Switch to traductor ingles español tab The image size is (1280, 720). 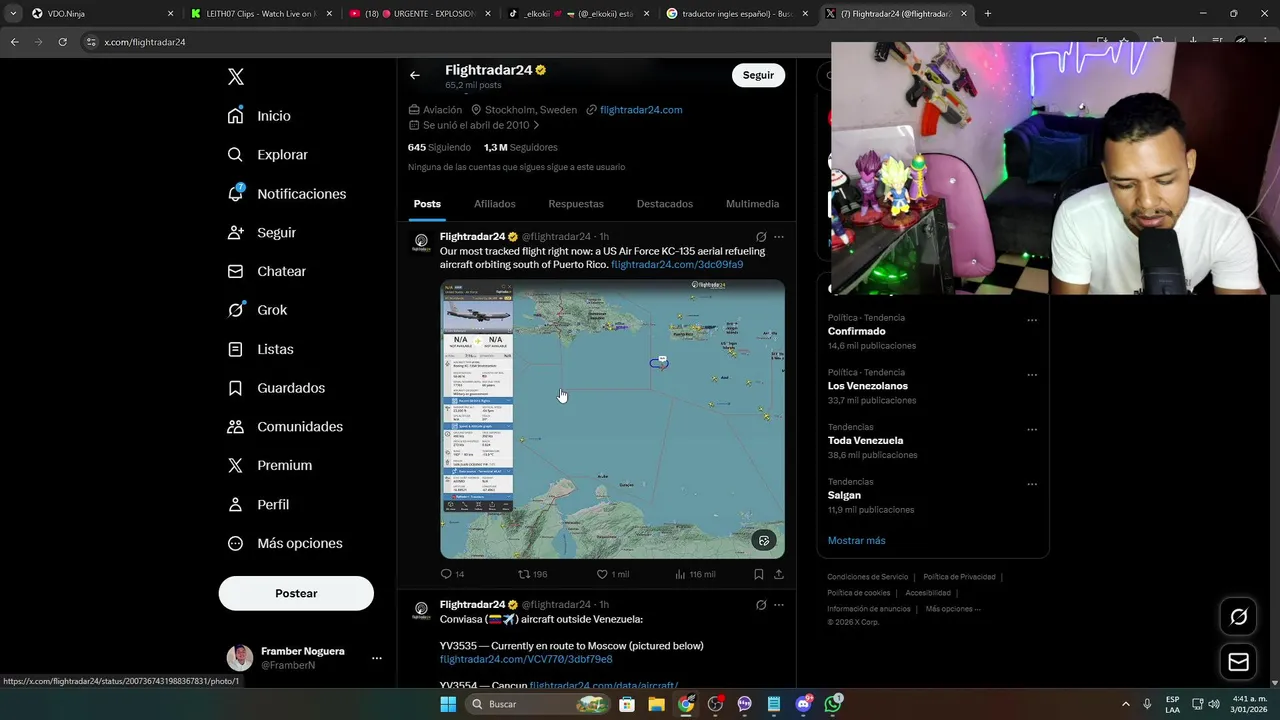pos(736,14)
